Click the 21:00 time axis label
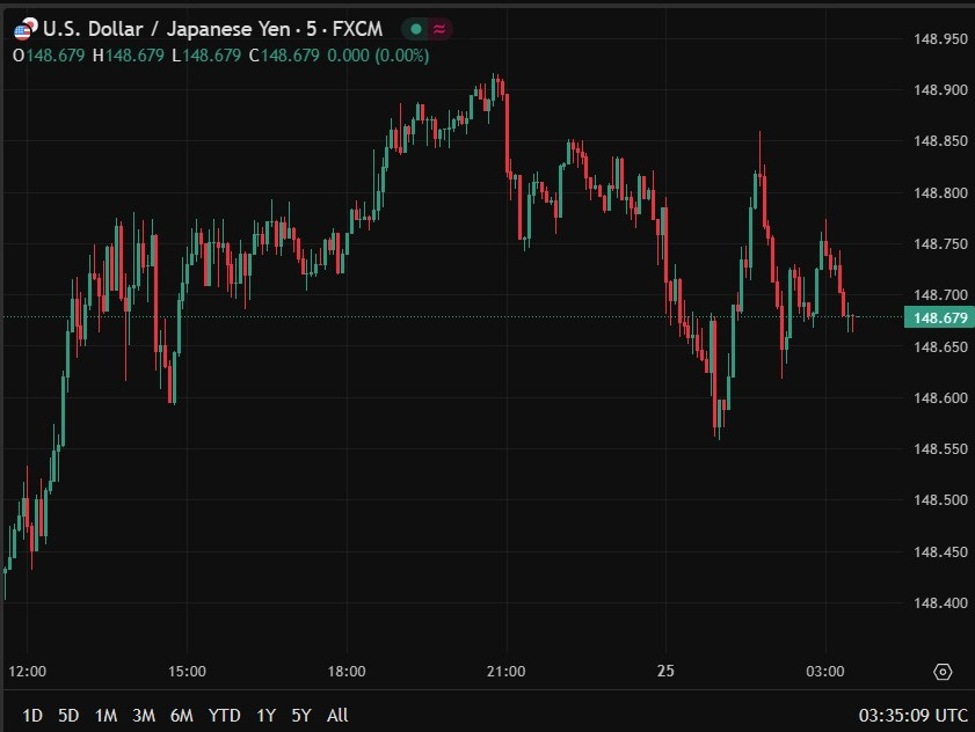The width and height of the screenshot is (975, 732). click(506, 671)
